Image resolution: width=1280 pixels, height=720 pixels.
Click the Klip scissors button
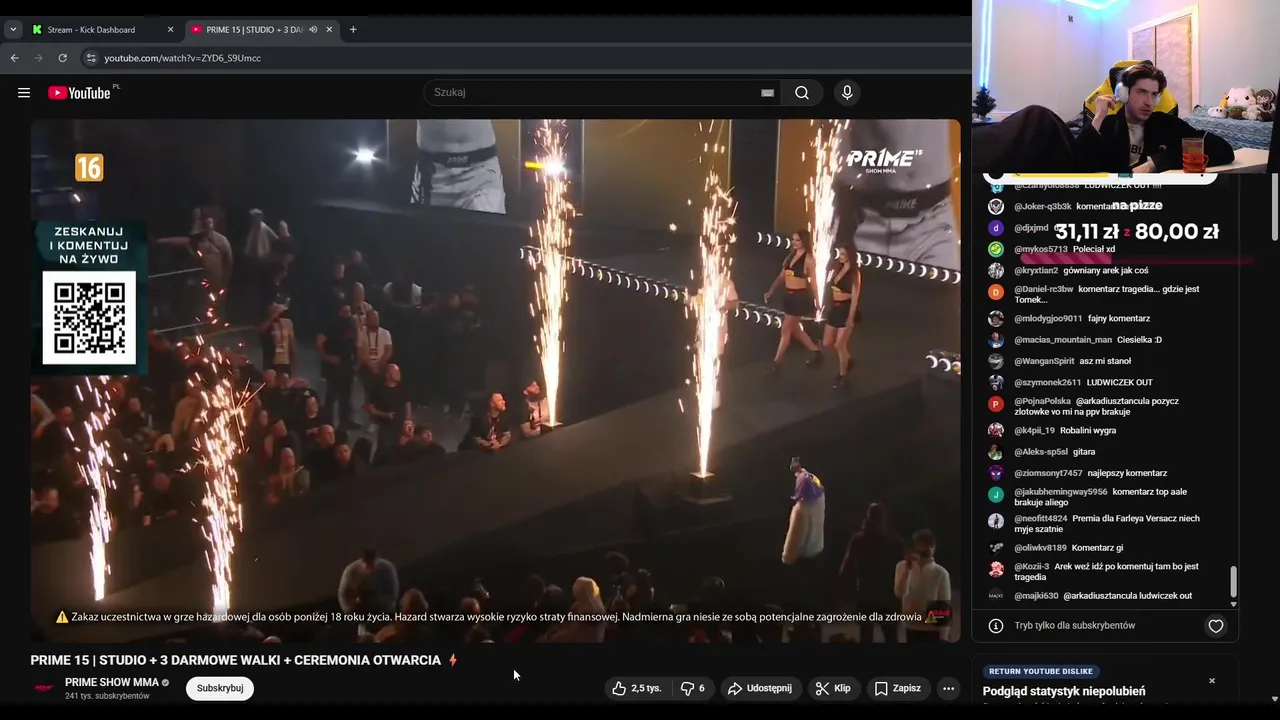(833, 688)
